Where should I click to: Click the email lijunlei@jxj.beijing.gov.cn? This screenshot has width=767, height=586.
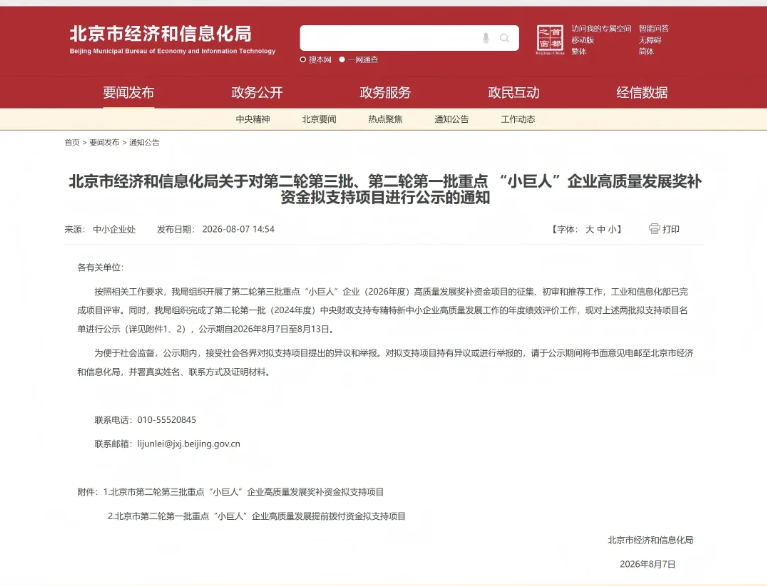coord(189,444)
